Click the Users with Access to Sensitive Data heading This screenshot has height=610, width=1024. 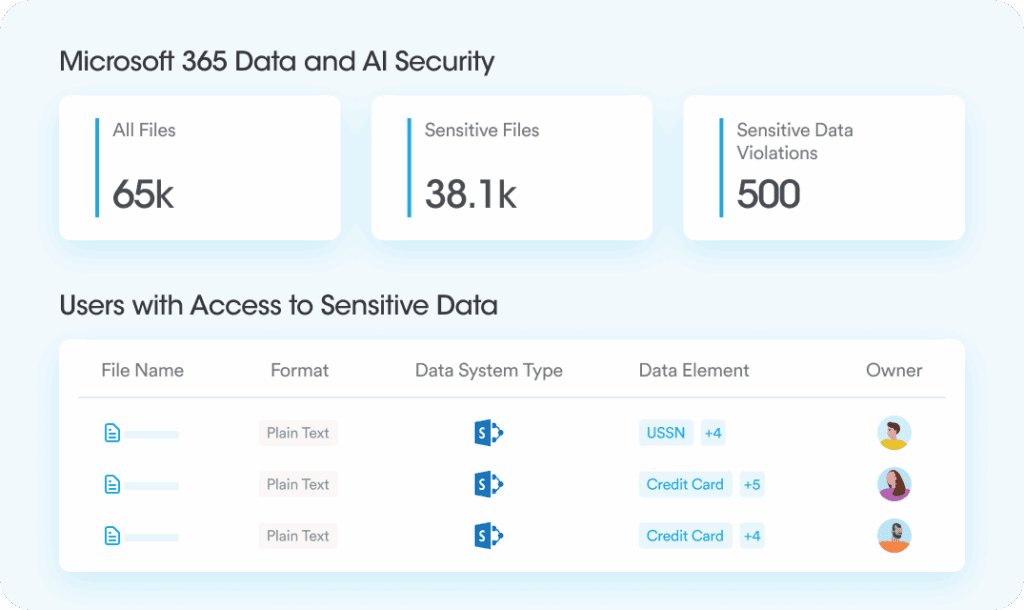pos(279,306)
